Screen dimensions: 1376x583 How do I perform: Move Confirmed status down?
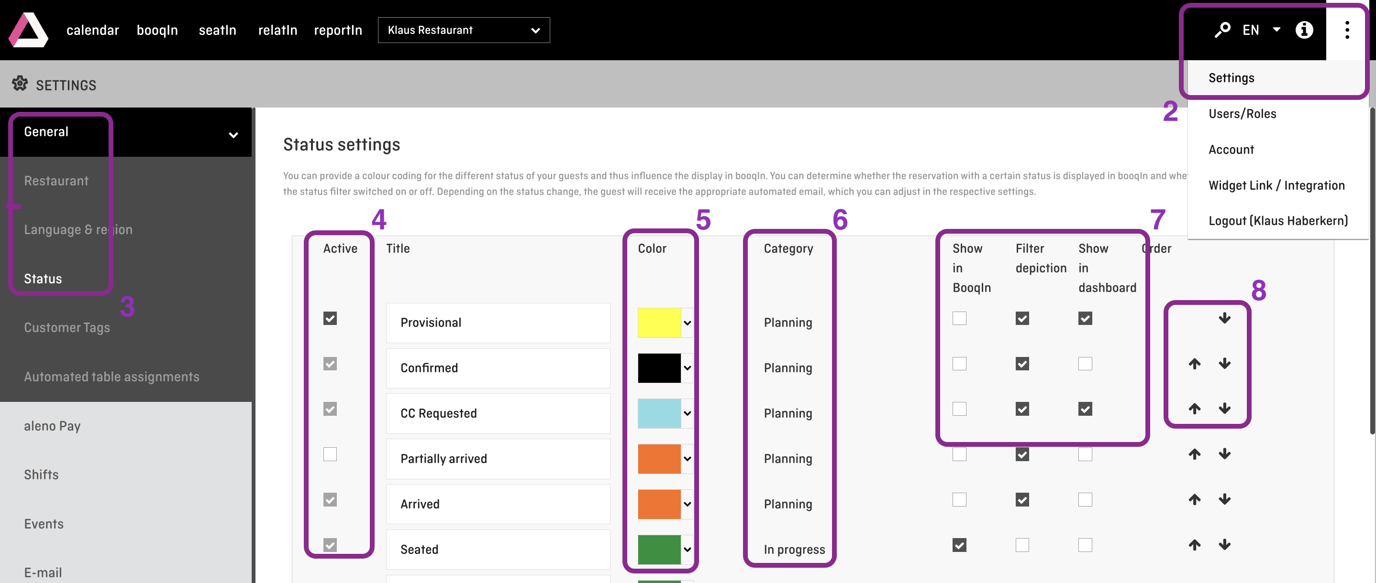coord(1225,364)
